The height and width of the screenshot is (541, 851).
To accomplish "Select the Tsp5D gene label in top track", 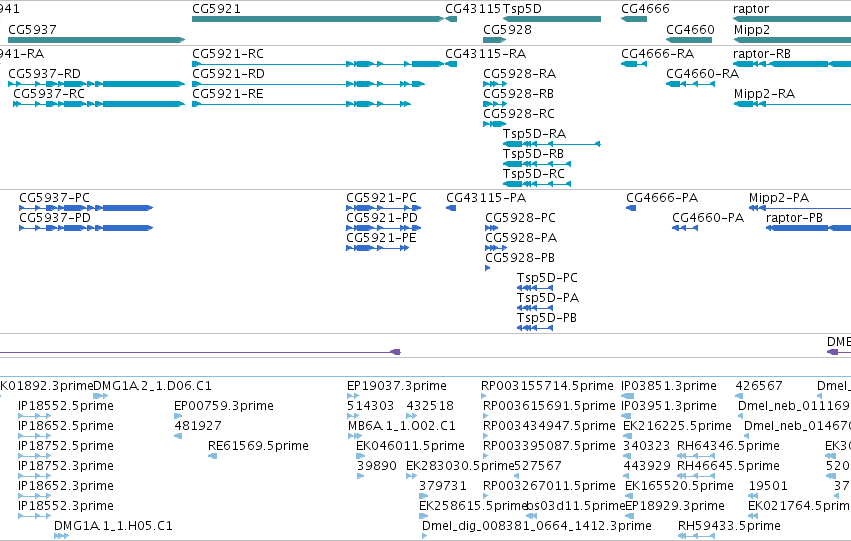I will click(522, 9).
